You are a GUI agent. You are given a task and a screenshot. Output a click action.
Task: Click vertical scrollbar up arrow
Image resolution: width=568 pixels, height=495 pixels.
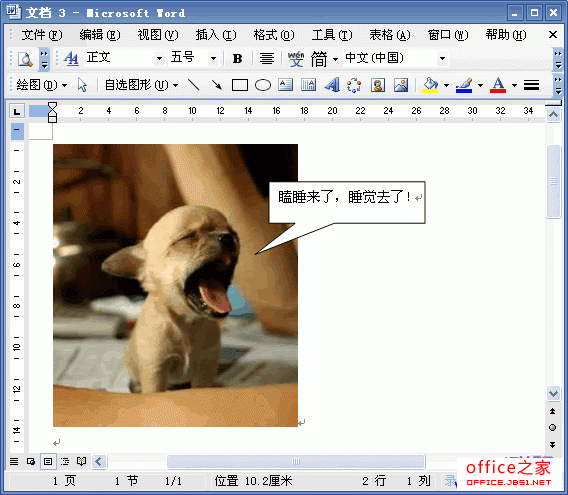(x=553, y=115)
